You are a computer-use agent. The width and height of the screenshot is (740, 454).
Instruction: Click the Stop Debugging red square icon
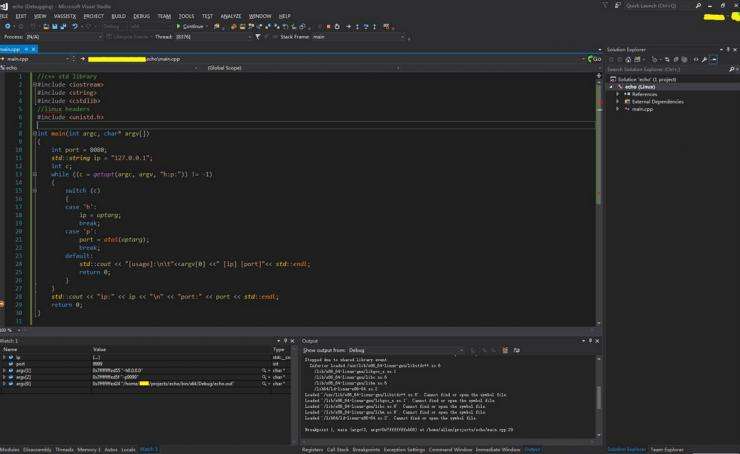point(328,27)
